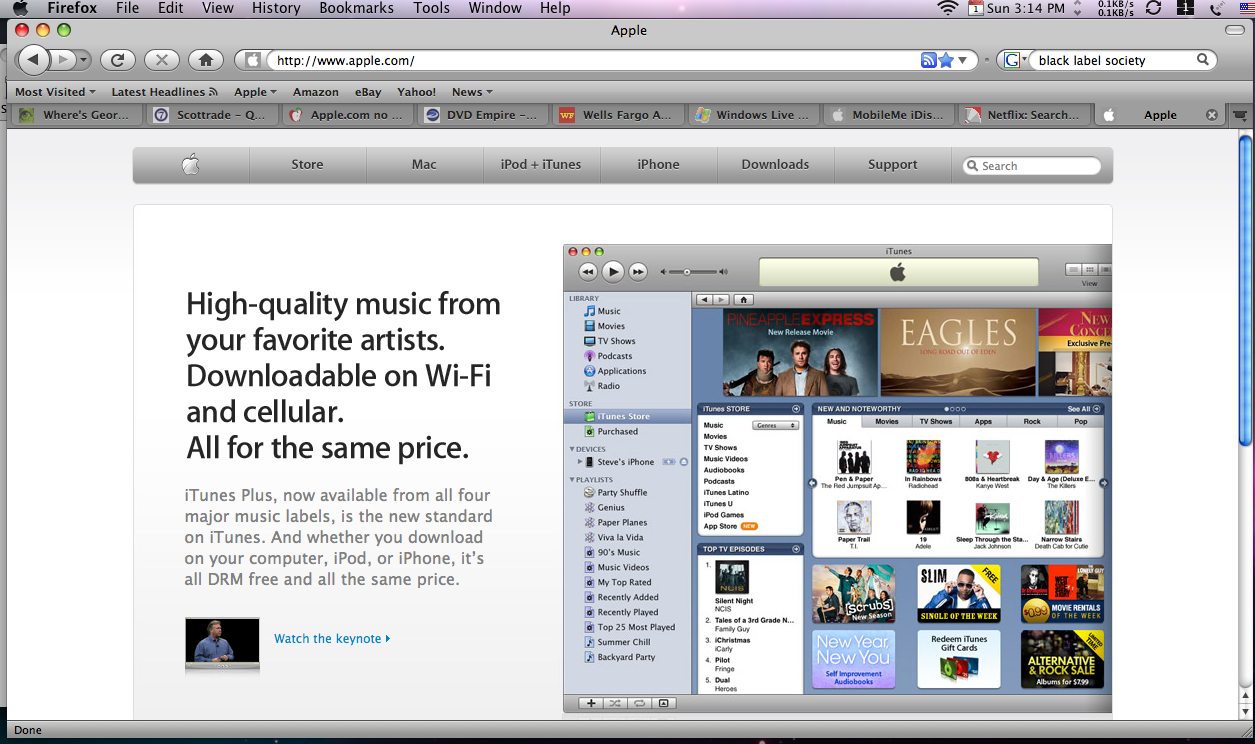The height and width of the screenshot is (744, 1255).
Task: Click the iTunes Store sidebar item
Action: point(628,416)
